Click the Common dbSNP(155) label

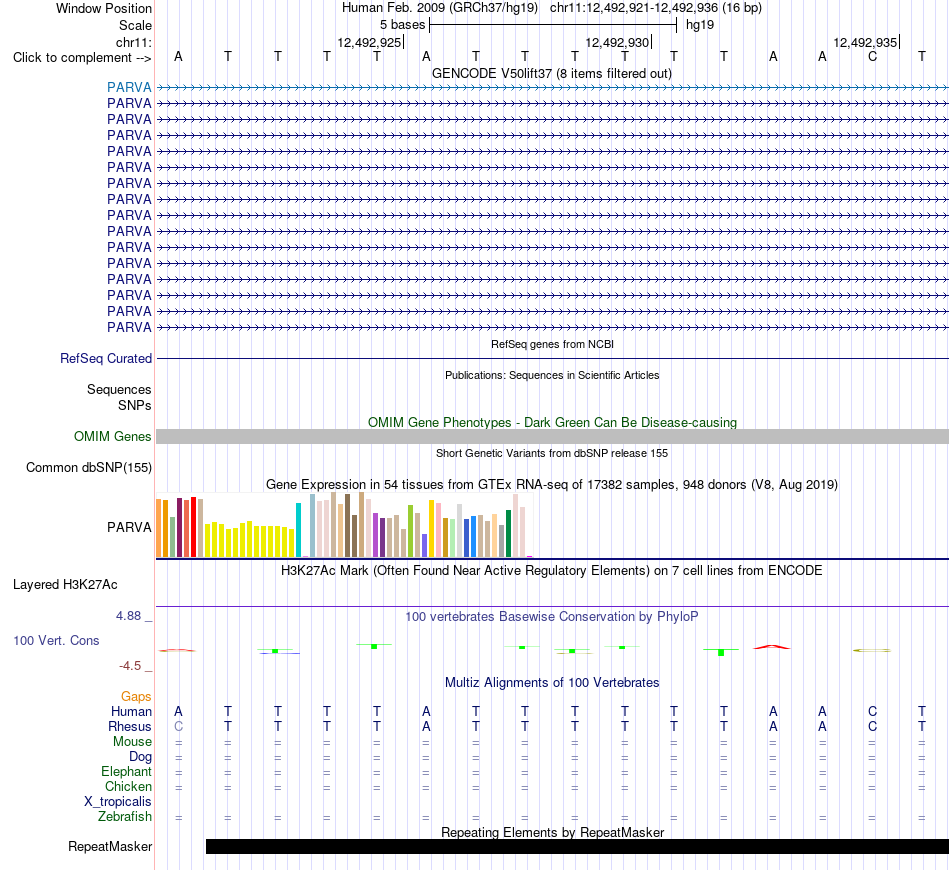tap(89, 468)
